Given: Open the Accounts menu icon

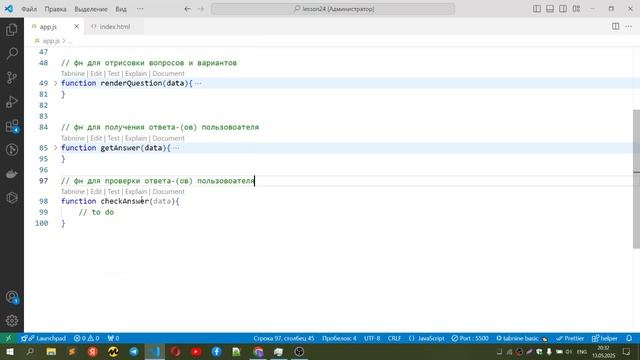Looking at the screenshot, I should (x=12, y=297).
